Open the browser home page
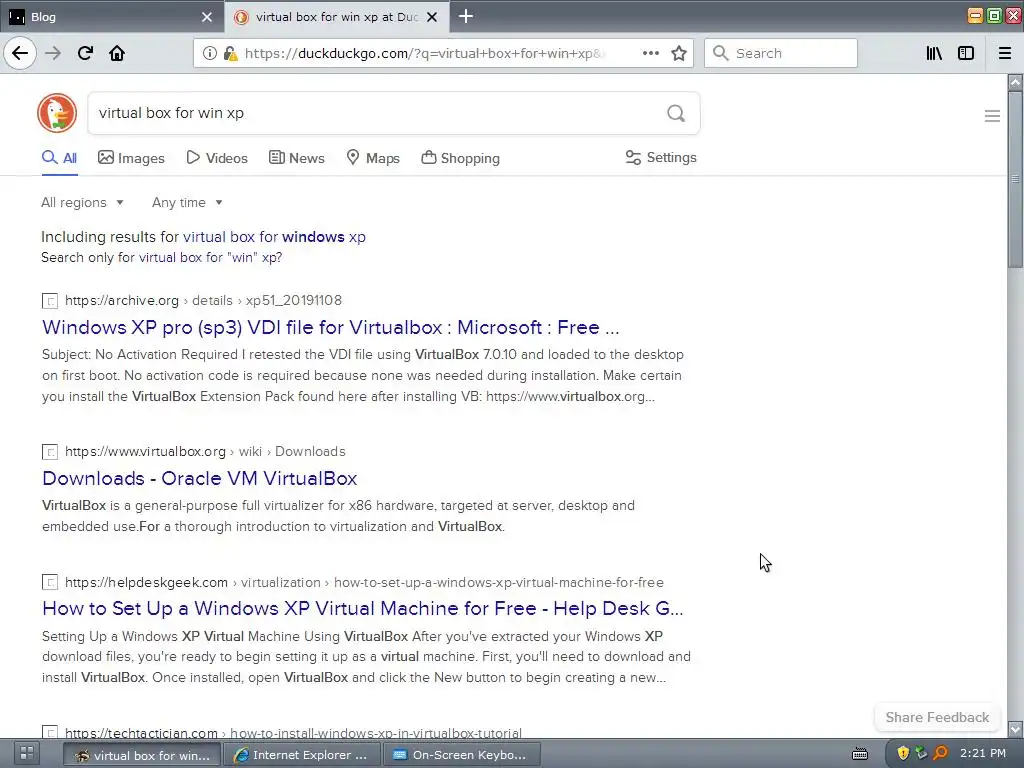Image resolution: width=1024 pixels, height=768 pixels. coord(117,53)
